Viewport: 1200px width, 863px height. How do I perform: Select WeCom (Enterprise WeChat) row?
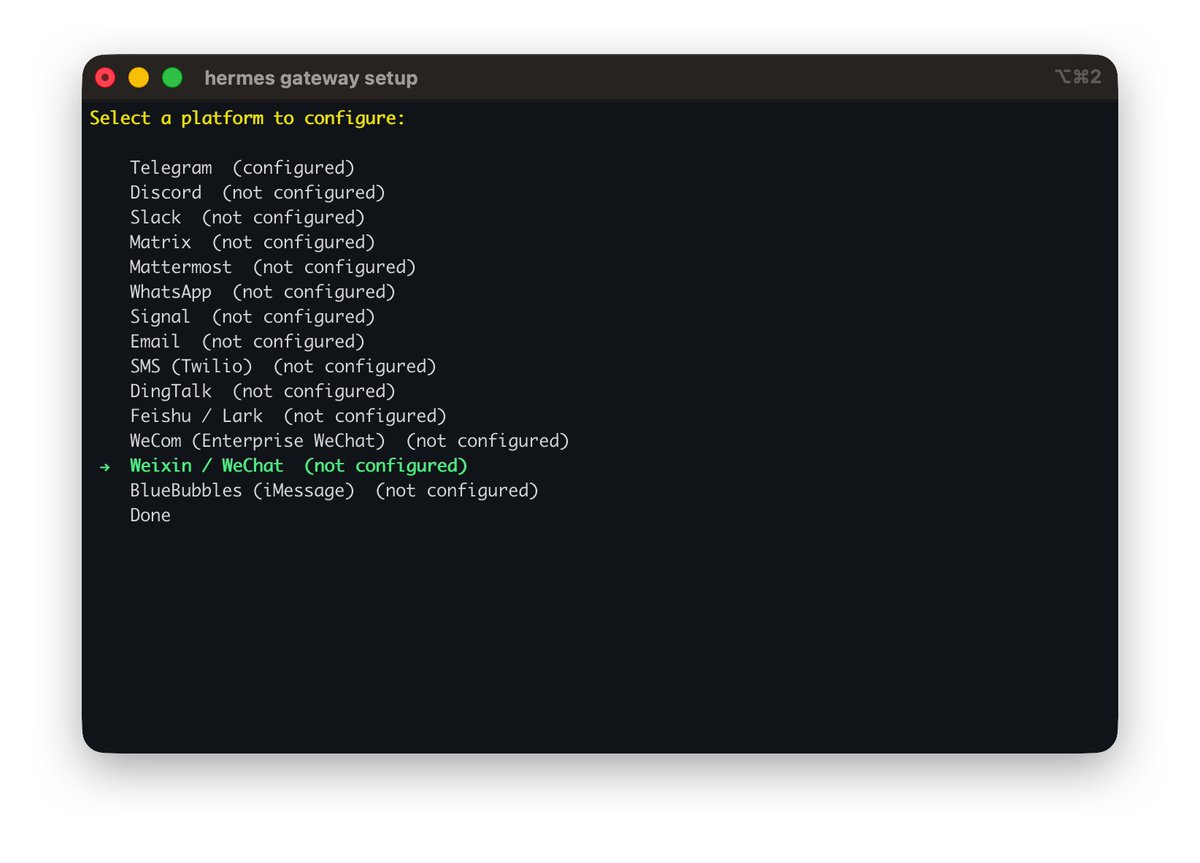[349, 441]
